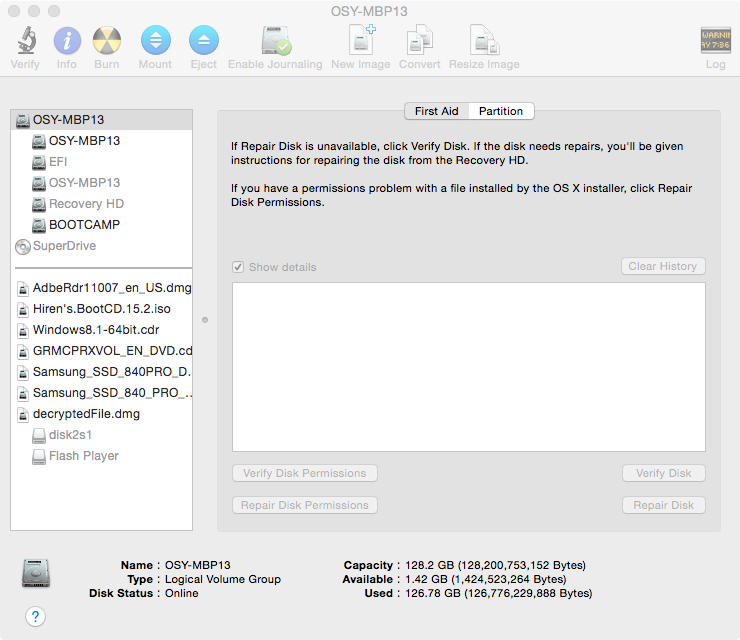This screenshot has width=740, height=640.
Task: Select the EFI partition in sidebar
Action: click(x=101, y=162)
